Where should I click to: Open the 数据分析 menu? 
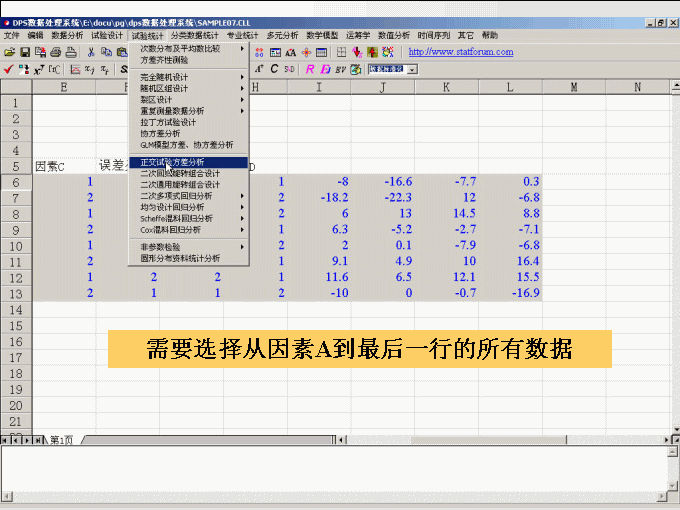point(67,35)
